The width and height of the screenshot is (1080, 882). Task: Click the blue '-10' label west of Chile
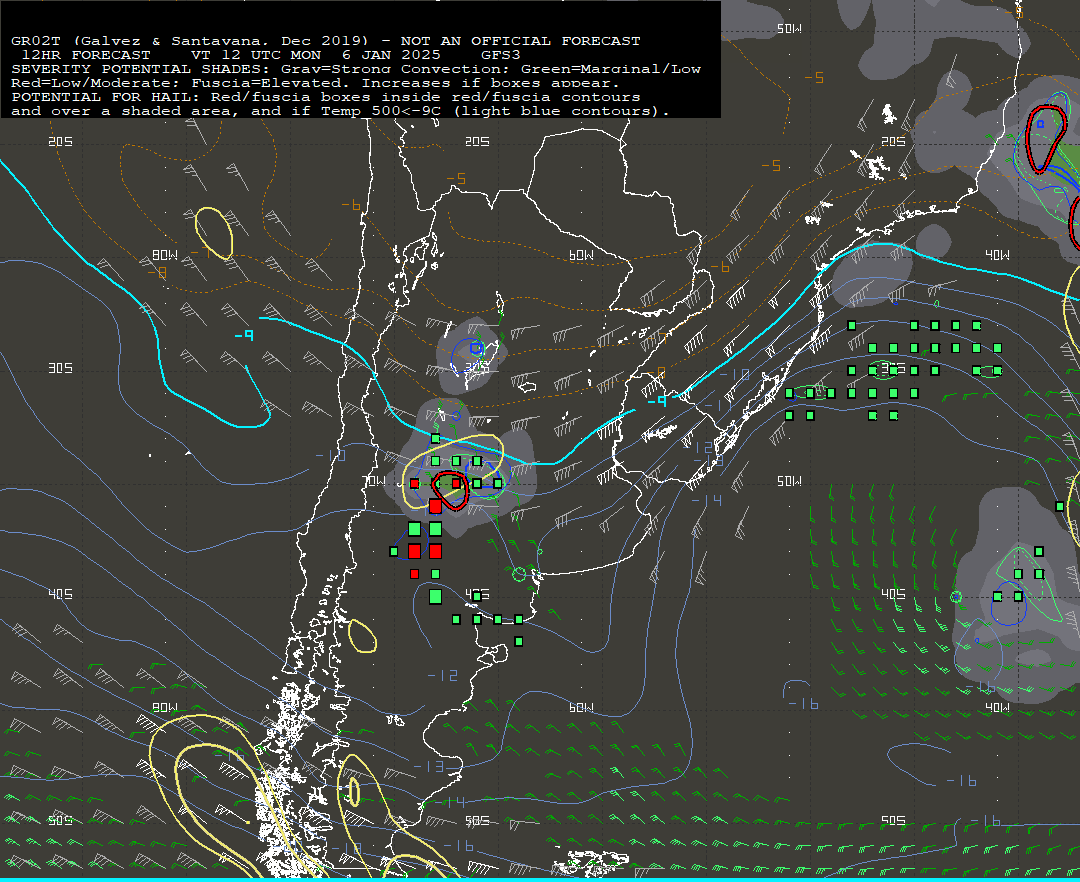[x=330, y=455]
